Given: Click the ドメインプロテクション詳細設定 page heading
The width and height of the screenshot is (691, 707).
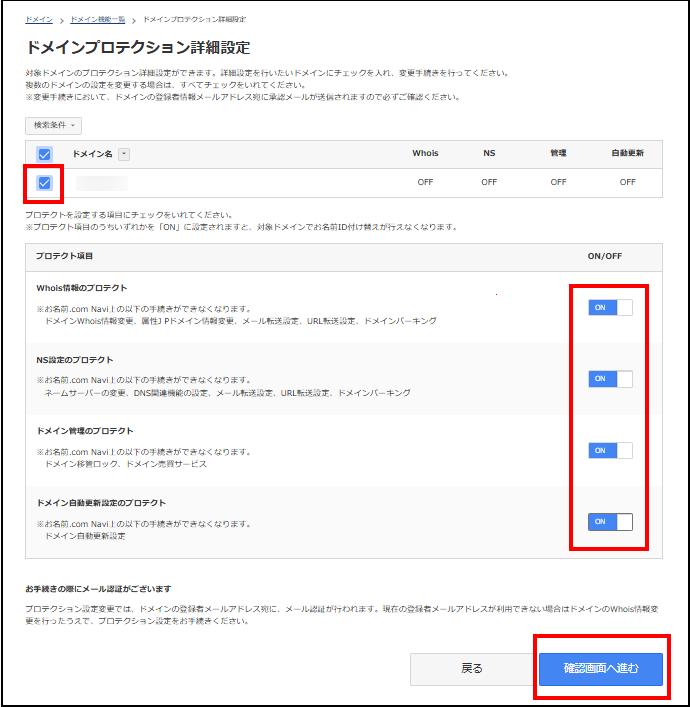Looking at the screenshot, I should [x=138, y=48].
